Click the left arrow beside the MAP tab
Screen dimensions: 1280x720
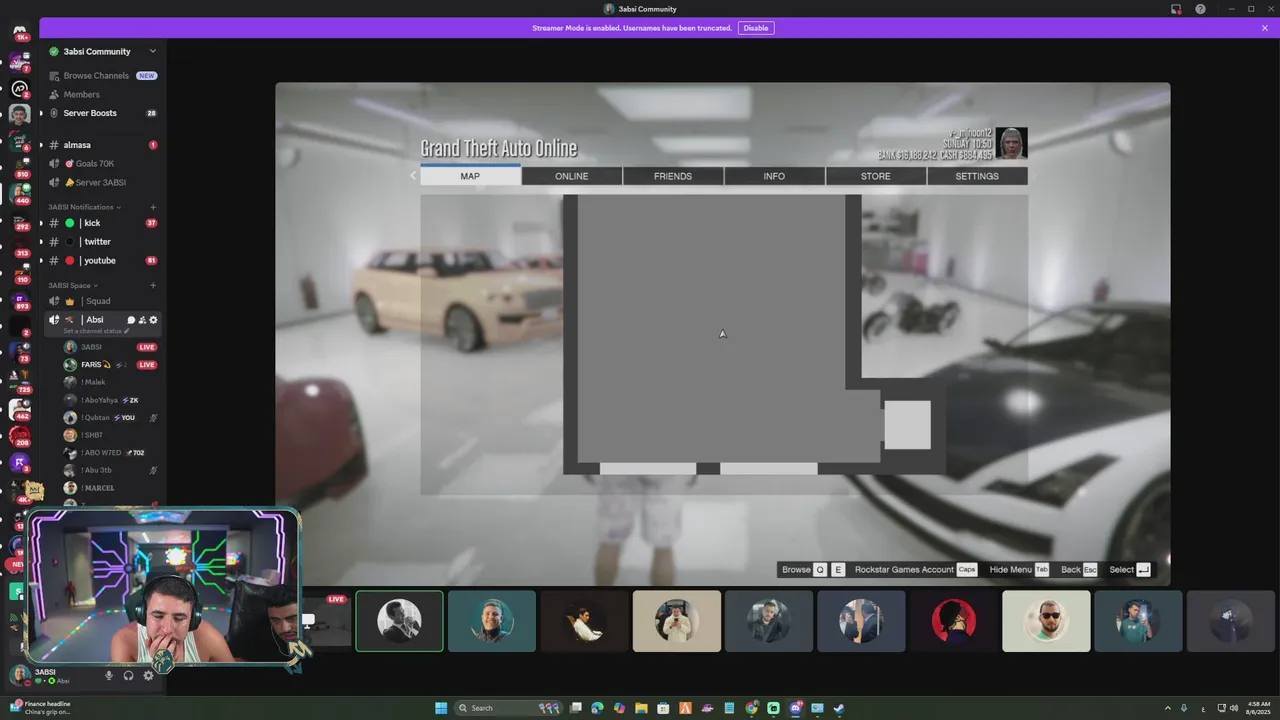coord(412,176)
